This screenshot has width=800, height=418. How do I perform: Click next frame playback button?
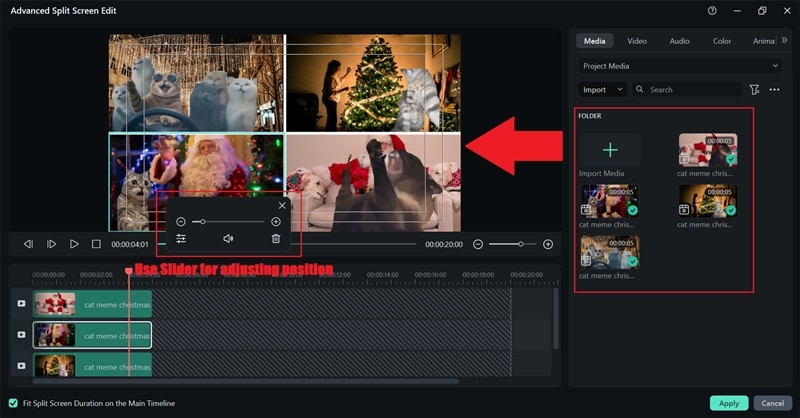click(x=52, y=244)
